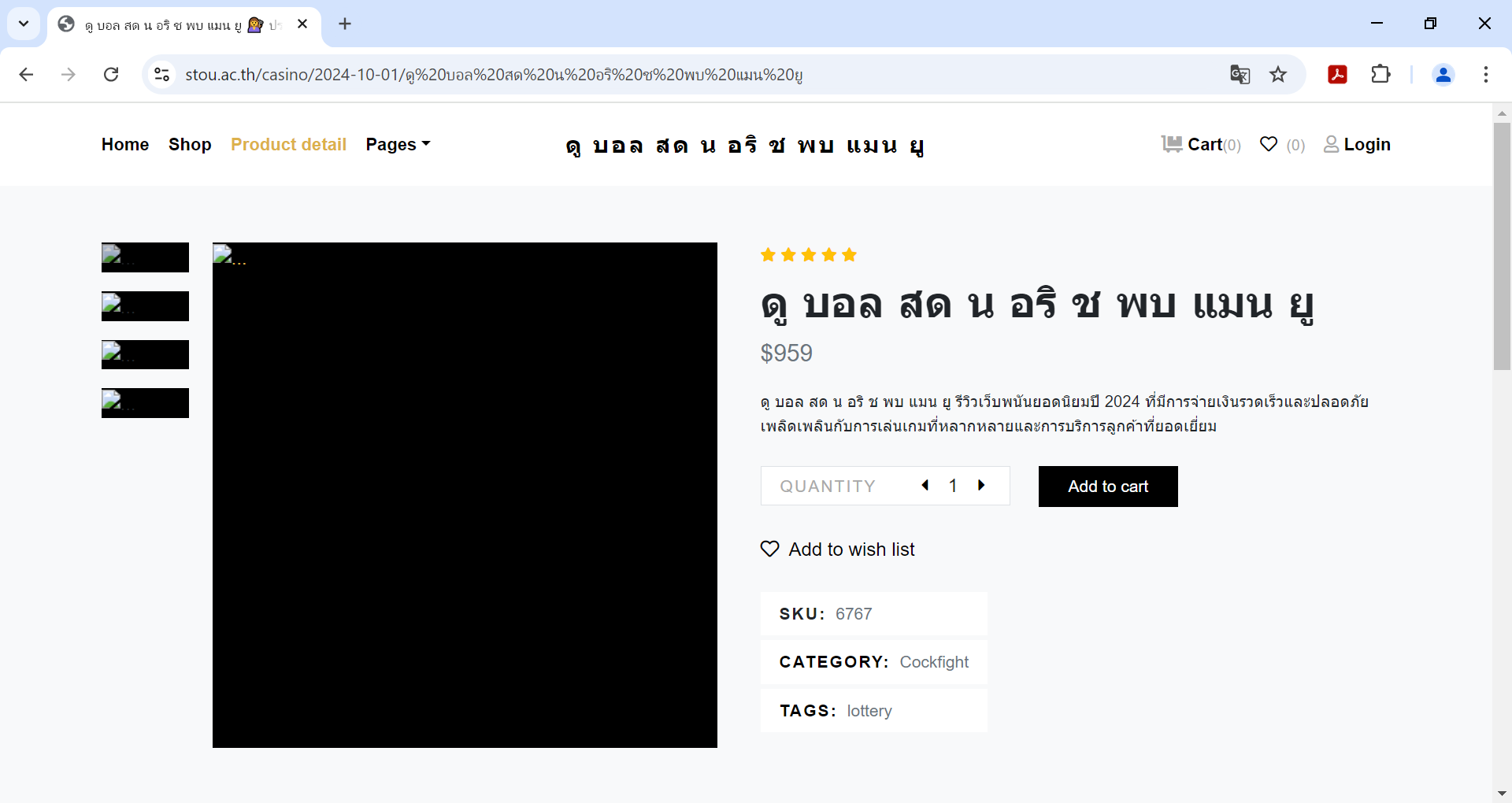Open the shopping Cart link
The width and height of the screenshot is (1512, 803).
click(x=1201, y=144)
